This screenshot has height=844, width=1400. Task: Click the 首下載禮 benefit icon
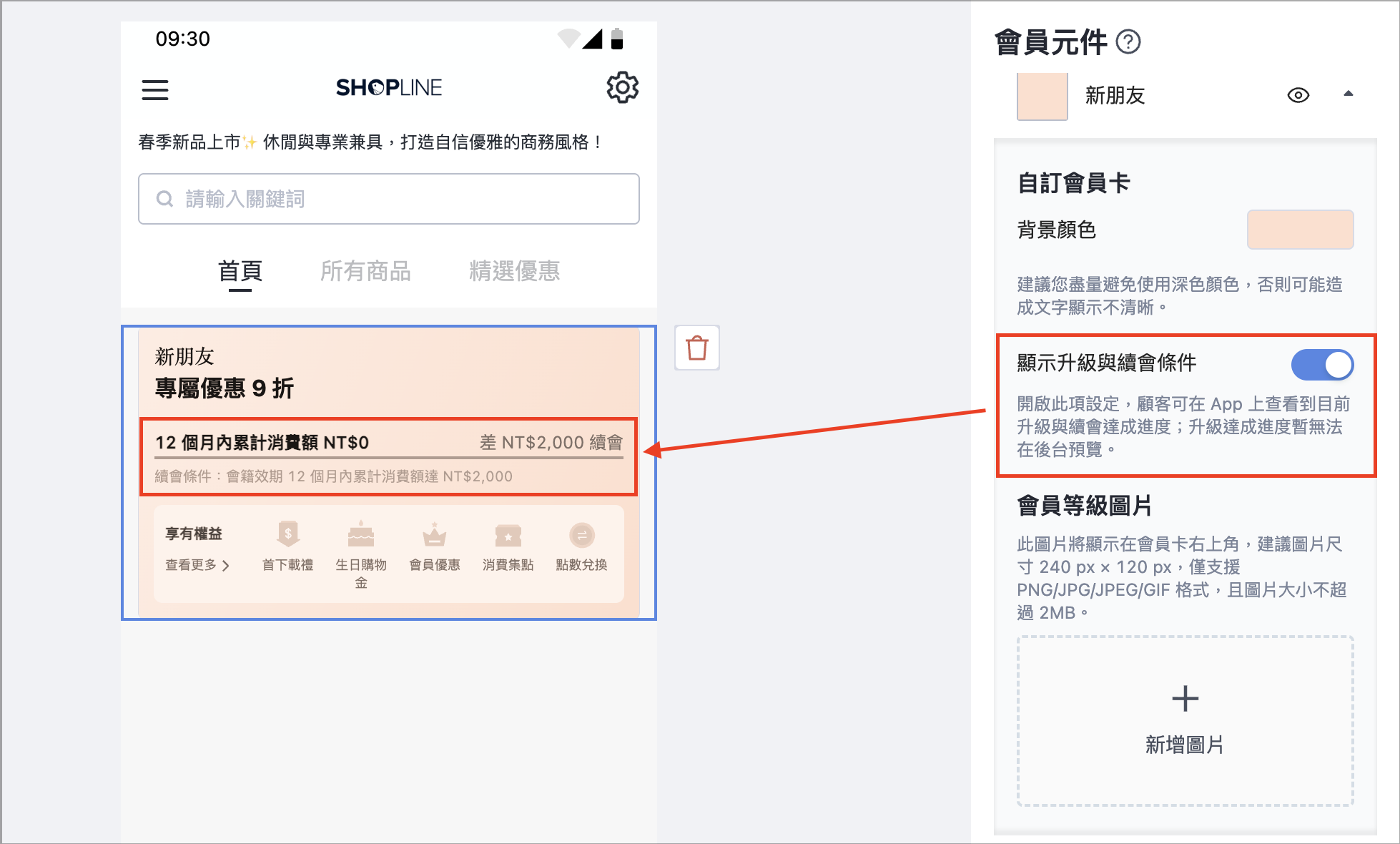pyautogui.click(x=288, y=534)
